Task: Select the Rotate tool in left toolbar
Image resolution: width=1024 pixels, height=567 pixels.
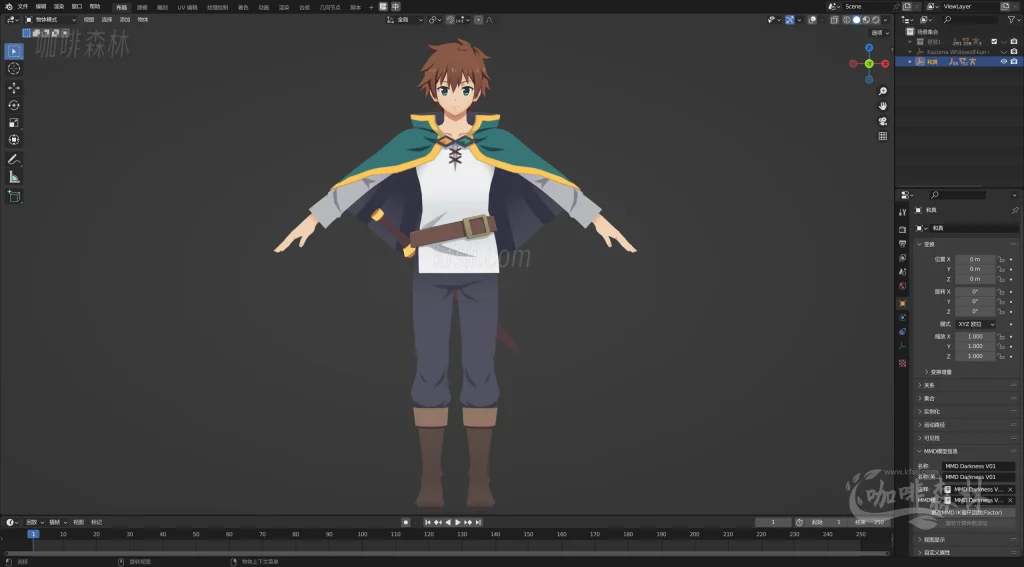Action: click(x=14, y=105)
